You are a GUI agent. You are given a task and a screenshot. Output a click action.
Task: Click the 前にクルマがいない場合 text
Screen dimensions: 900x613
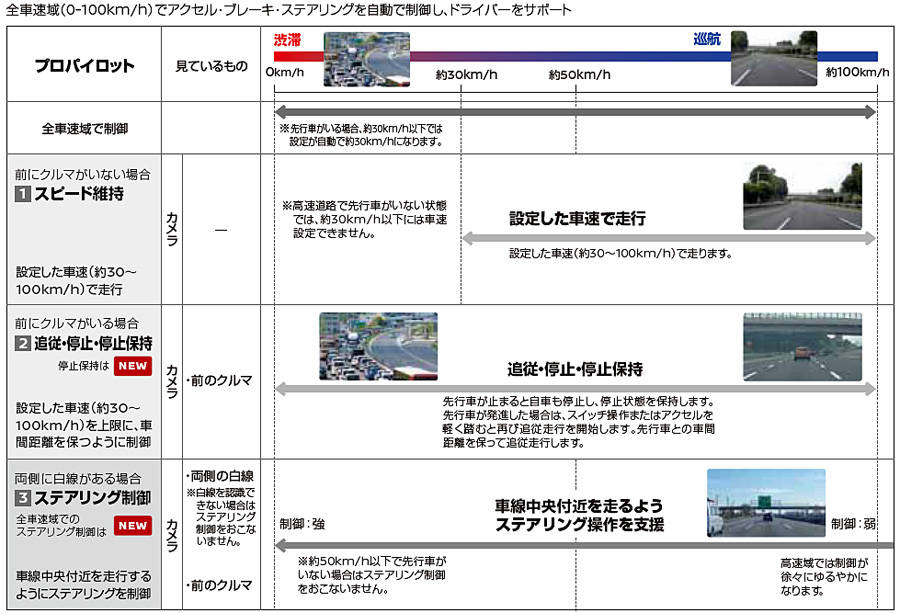83,174
